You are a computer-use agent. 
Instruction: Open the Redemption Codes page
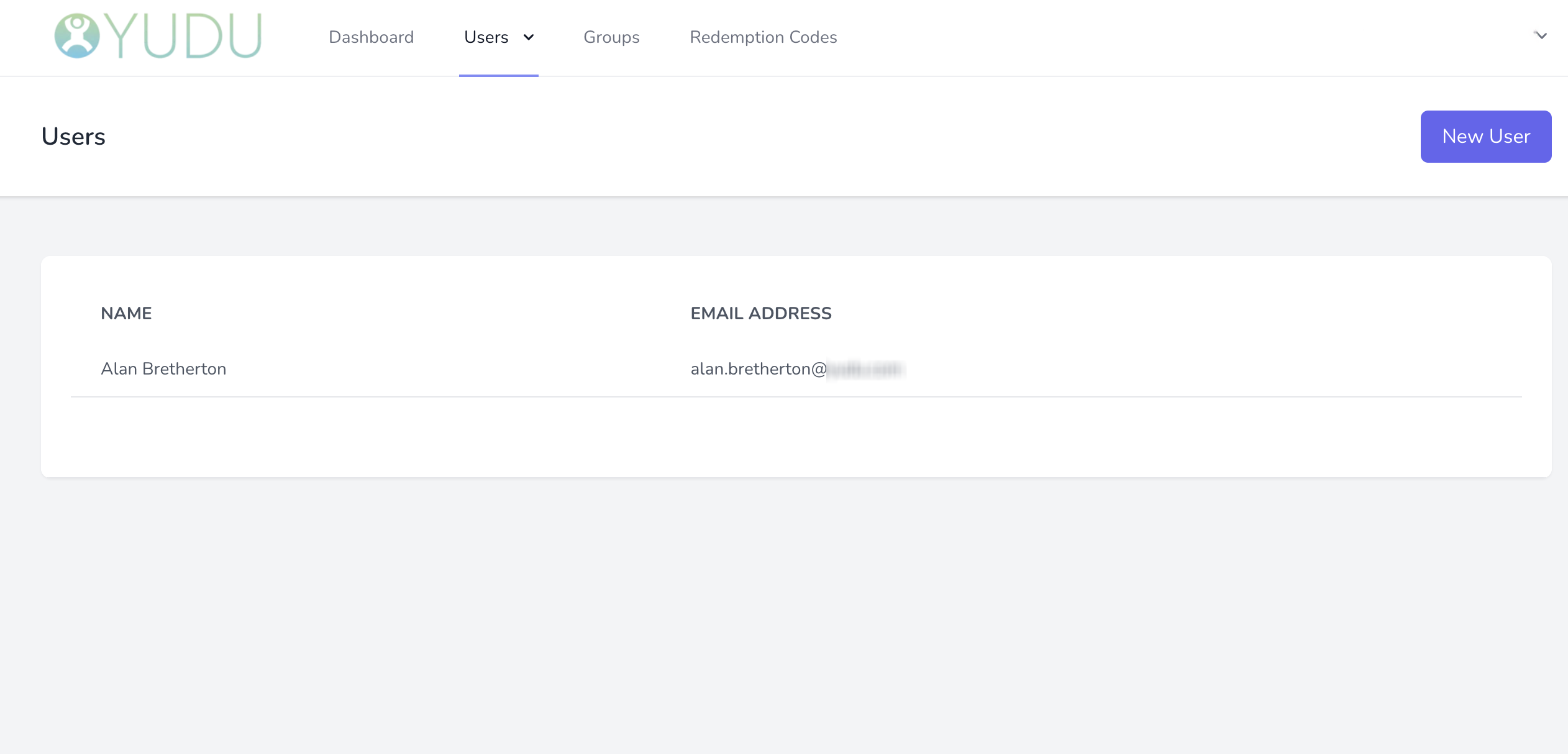(x=763, y=37)
